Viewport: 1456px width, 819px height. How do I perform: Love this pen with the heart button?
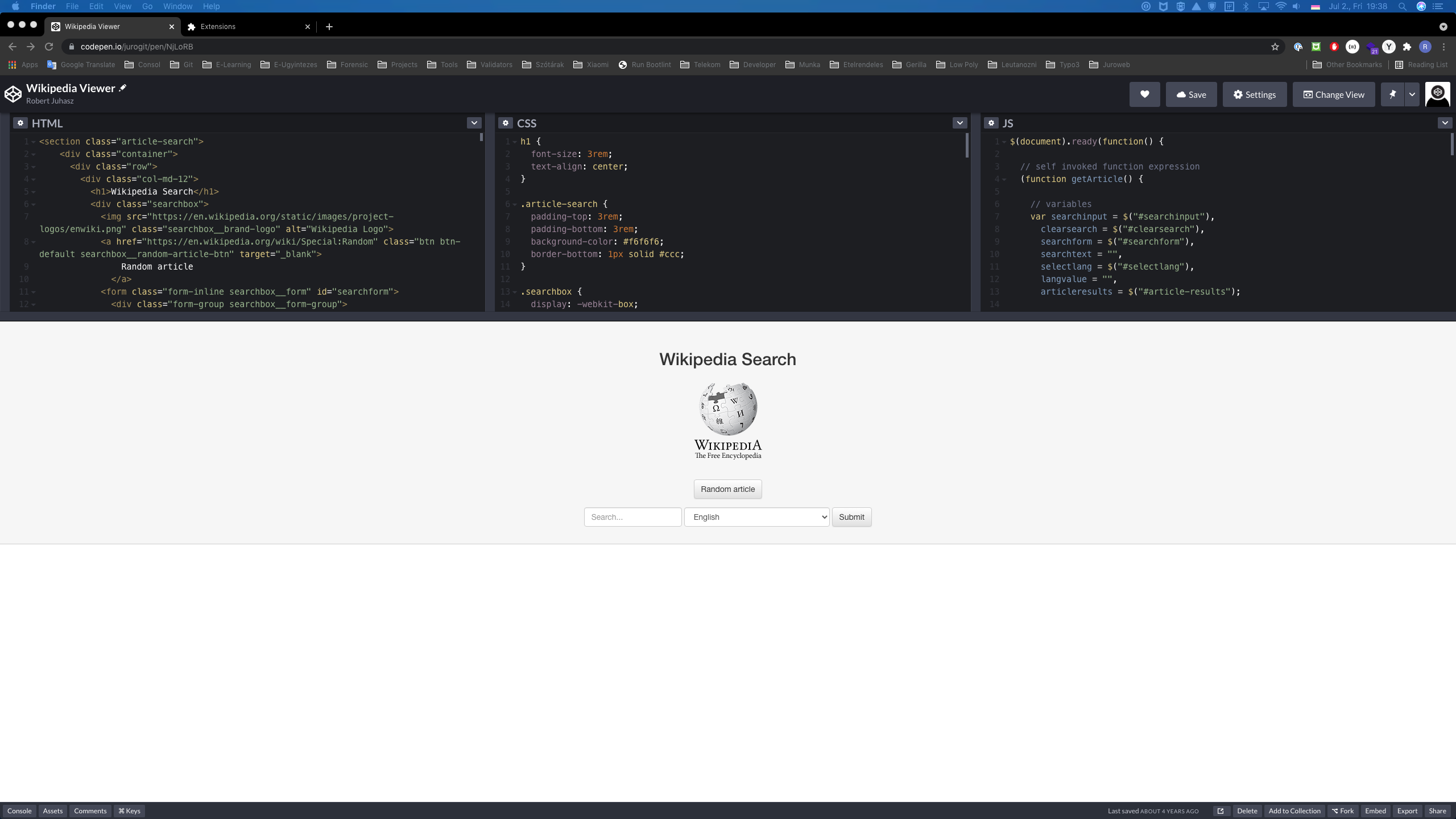pos(1144,94)
